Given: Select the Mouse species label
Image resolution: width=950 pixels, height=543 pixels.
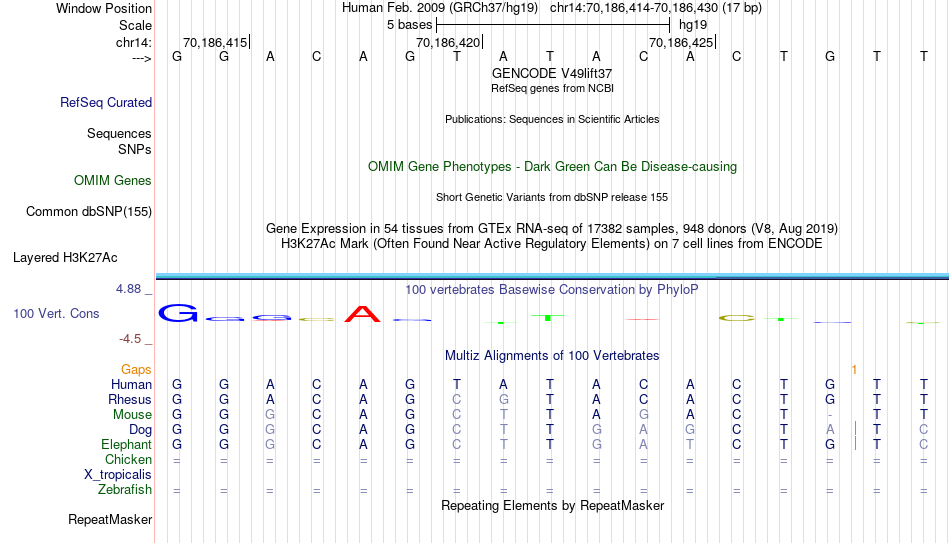Looking at the screenshot, I should pos(132,415).
